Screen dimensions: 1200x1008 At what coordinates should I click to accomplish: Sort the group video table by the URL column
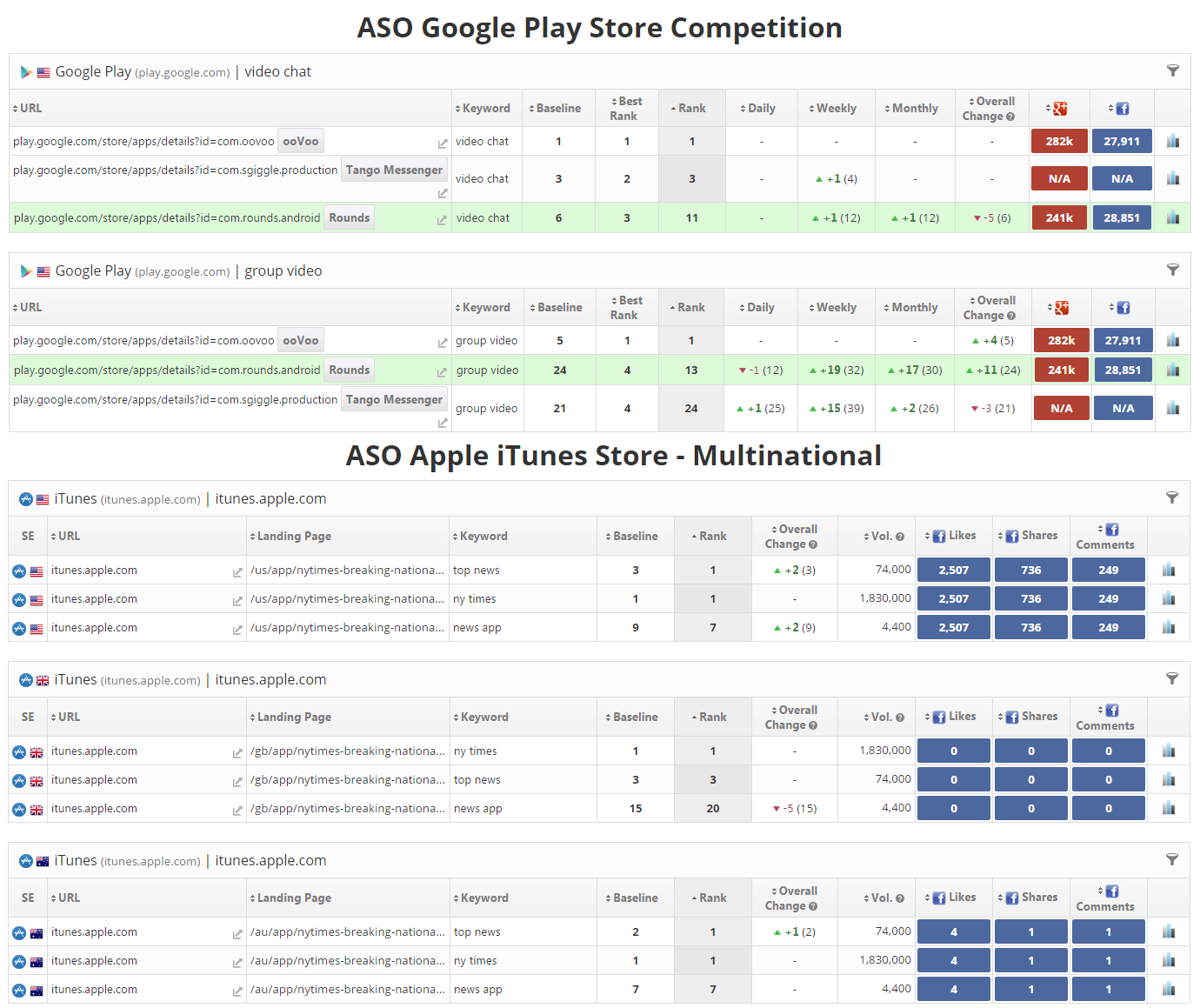click(27, 308)
